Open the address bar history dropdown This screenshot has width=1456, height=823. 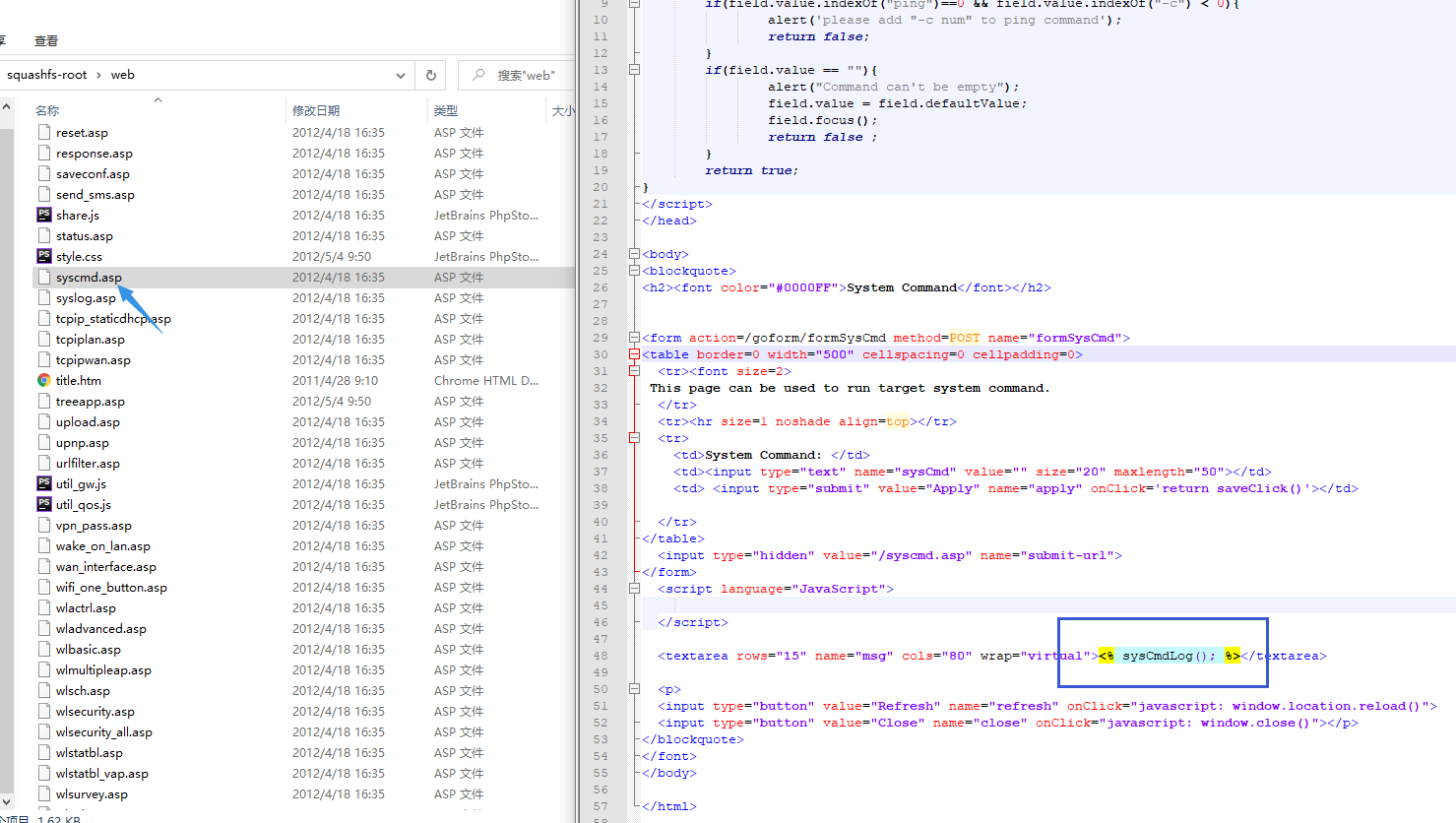(x=400, y=75)
